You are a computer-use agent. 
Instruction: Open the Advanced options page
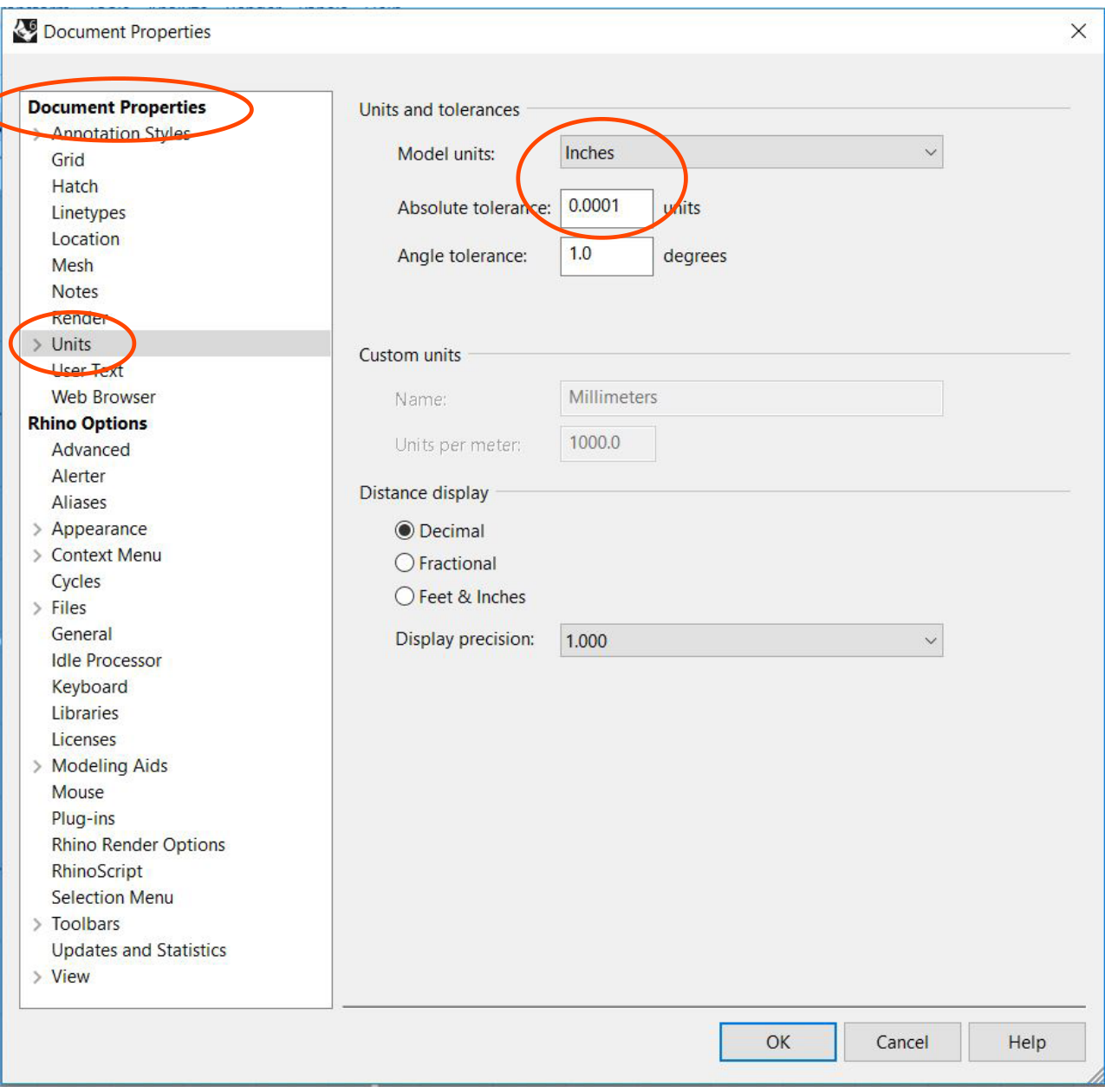(90, 450)
